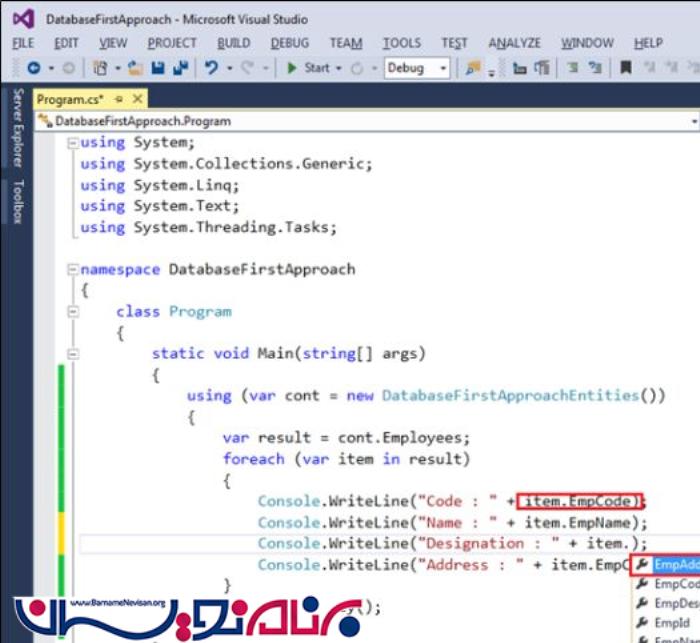Click the Visual Studio logo icon

22,18
